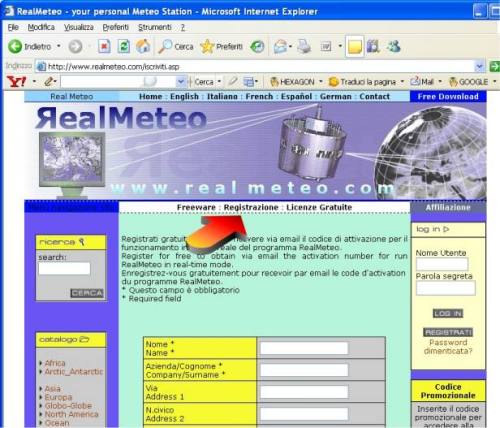Click the highlighter icon in Yahoo toolbar
Image resolution: width=500 pixels, height=428 pixels.
(233, 81)
